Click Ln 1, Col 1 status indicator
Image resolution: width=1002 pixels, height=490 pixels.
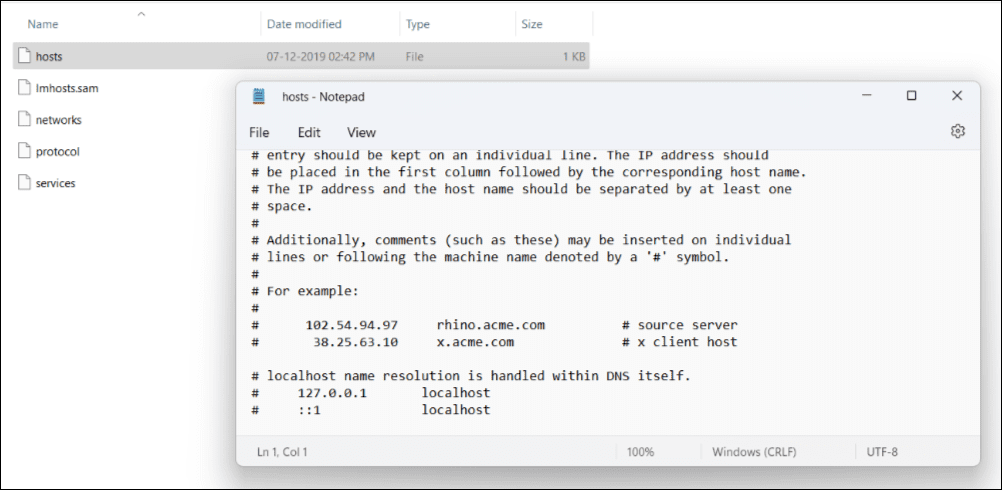pos(282,452)
